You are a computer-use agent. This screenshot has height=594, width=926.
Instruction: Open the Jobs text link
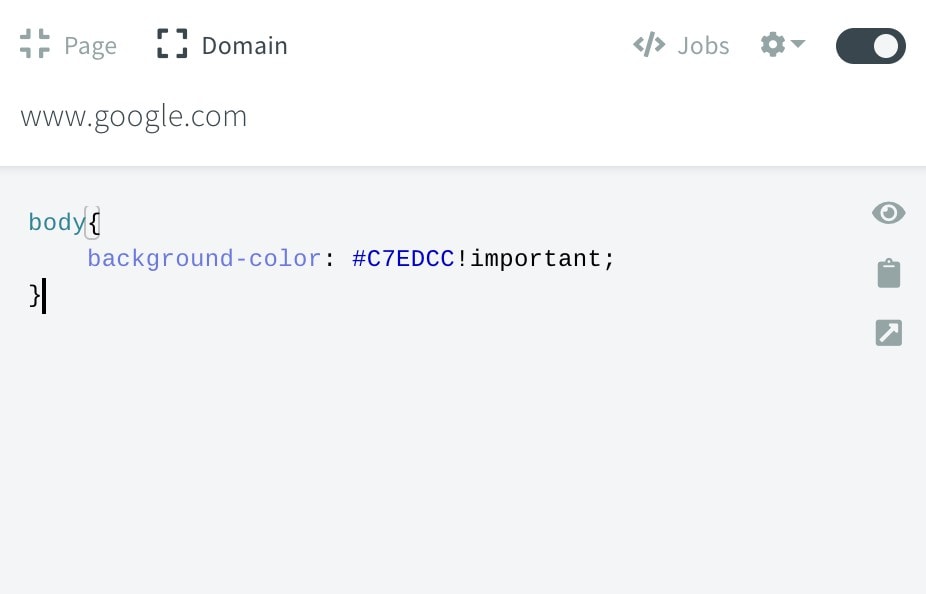tap(703, 45)
